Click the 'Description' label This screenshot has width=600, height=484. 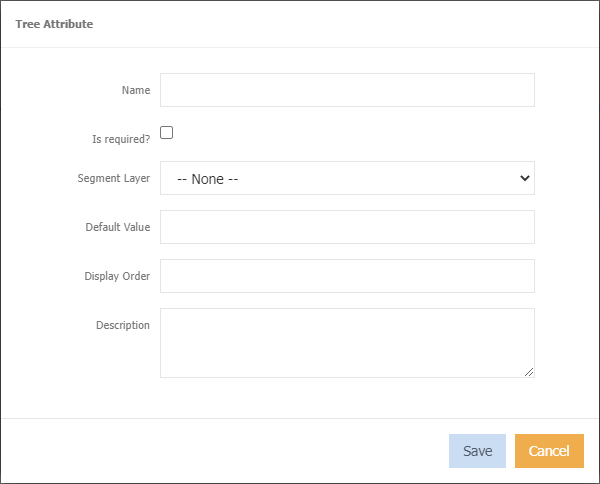tap(123, 325)
